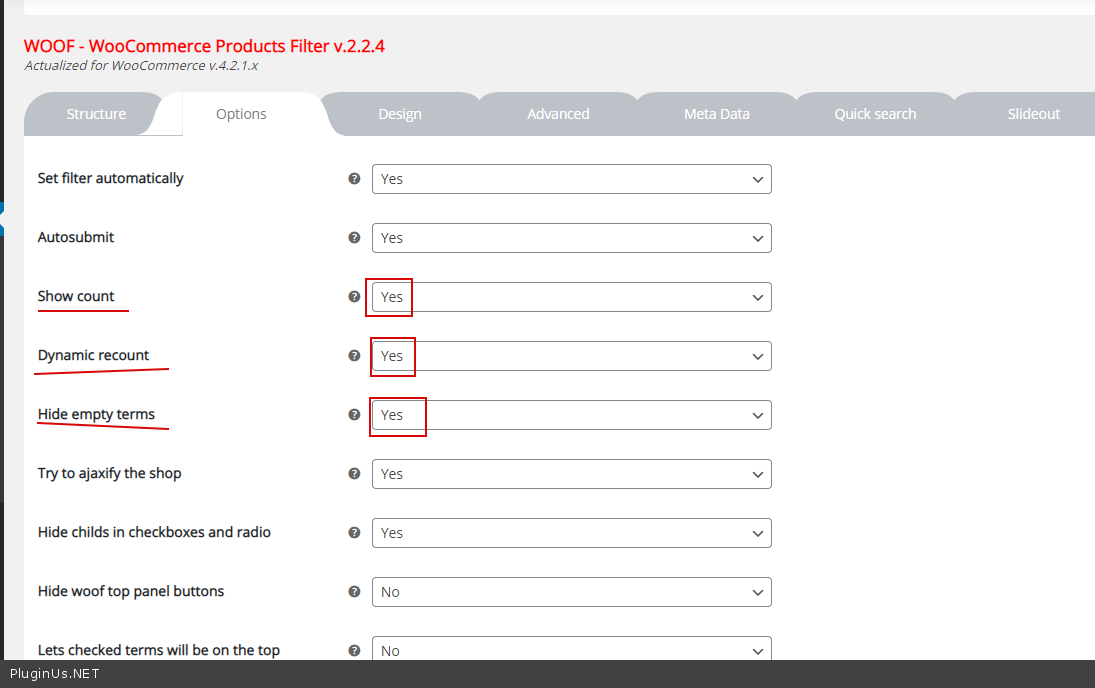The width and height of the screenshot is (1095, 688).
Task: Click help icon for Hide childs in checkboxes
Action: point(354,533)
